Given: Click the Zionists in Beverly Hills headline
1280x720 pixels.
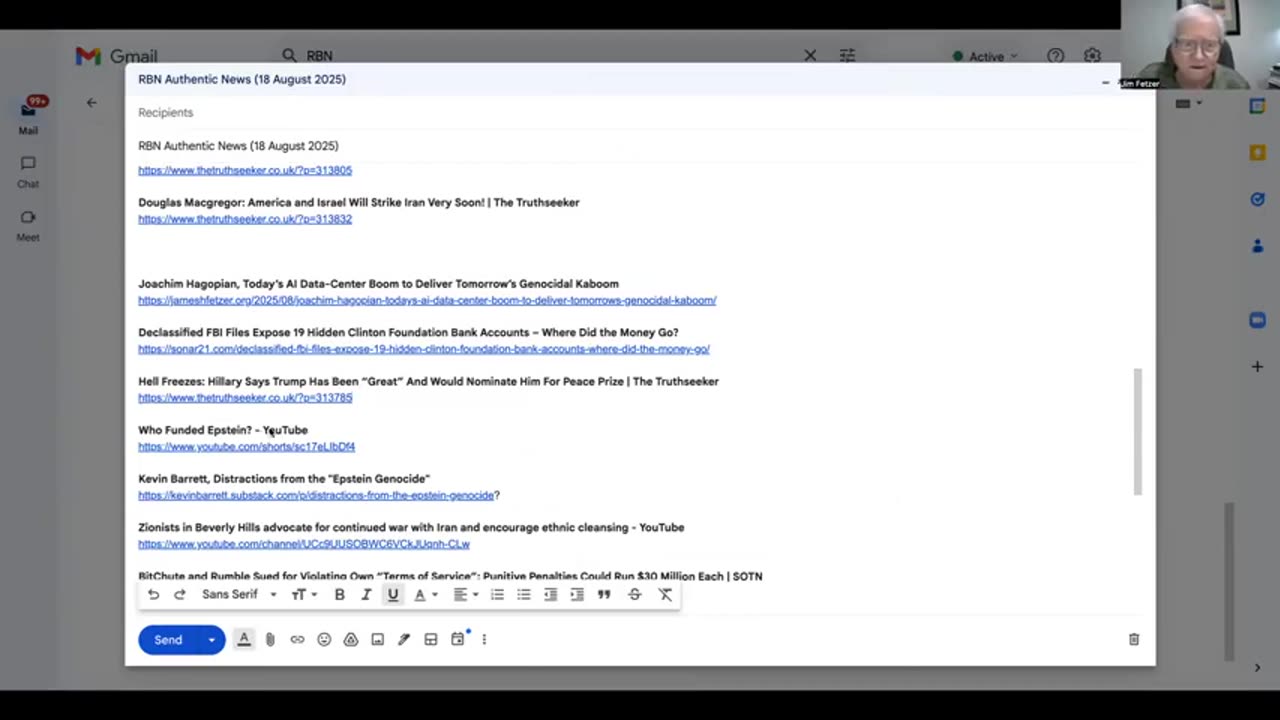Looking at the screenshot, I should click(x=411, y=527).
